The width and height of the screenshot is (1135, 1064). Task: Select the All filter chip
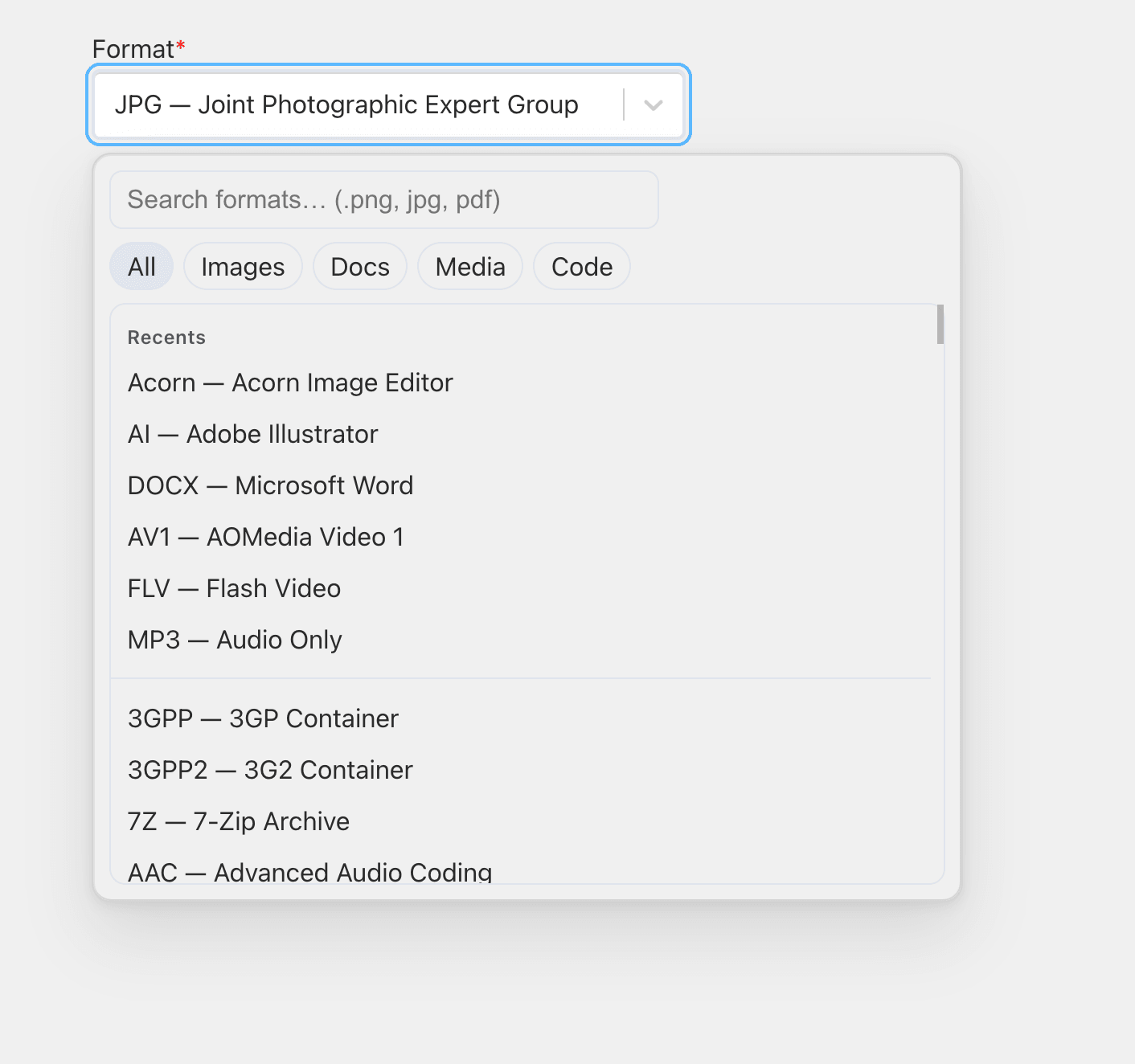coord(141,266)
